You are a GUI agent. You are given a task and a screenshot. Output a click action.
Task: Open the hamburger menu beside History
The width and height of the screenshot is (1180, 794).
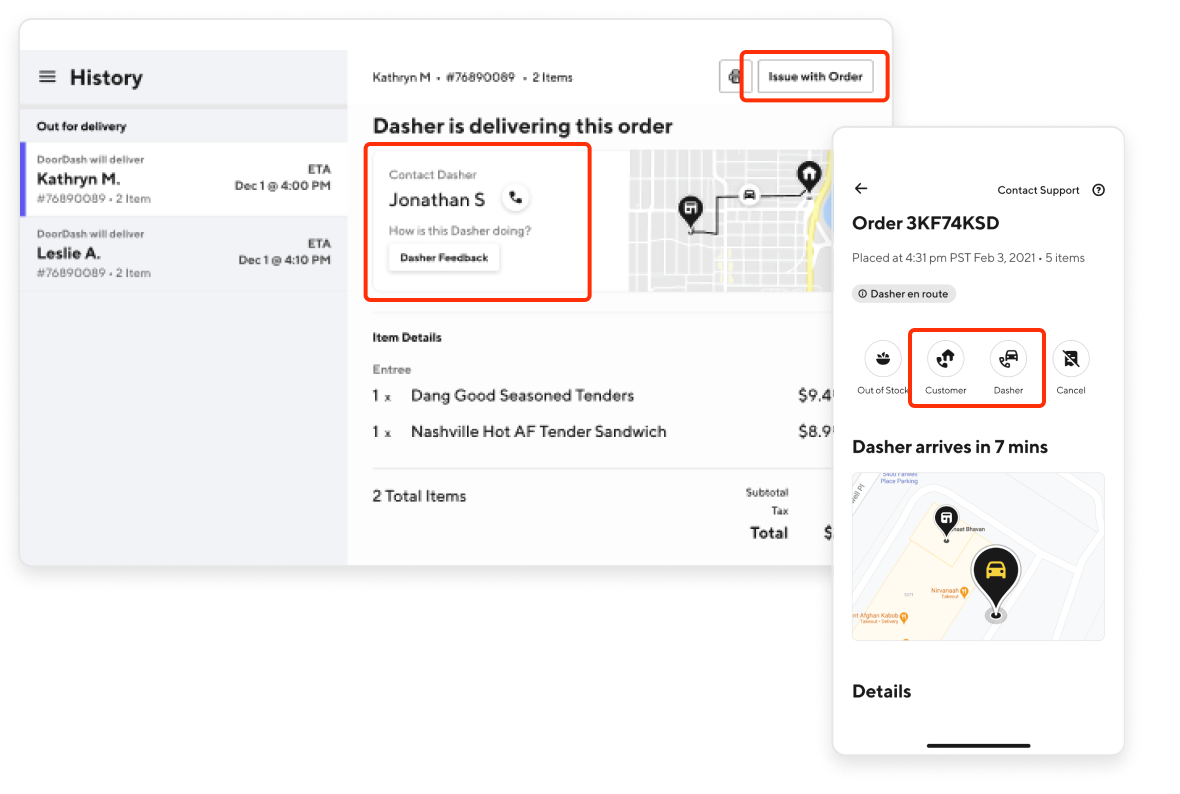point(47,77)
